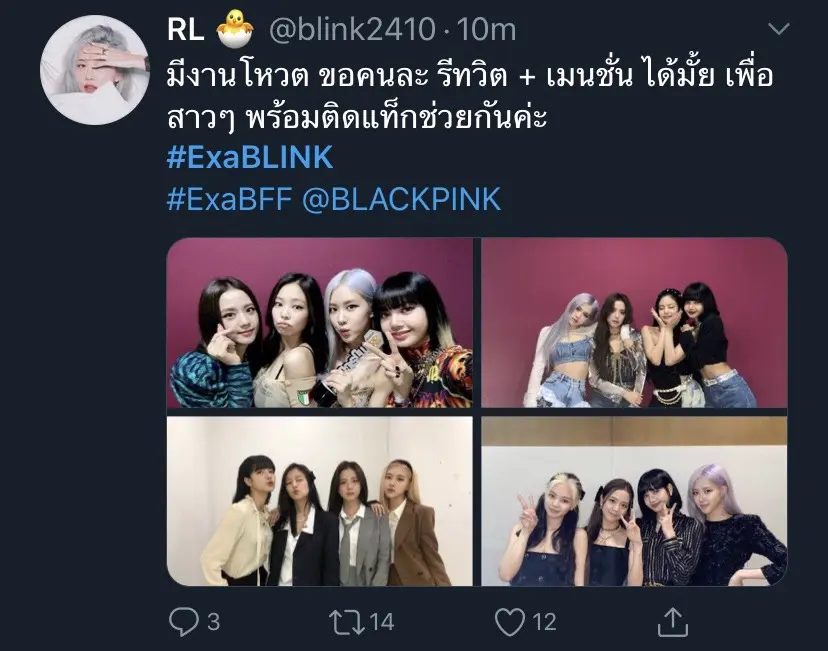Click the reply count number 3
The image size is (828, 651).
click(213, 622)
